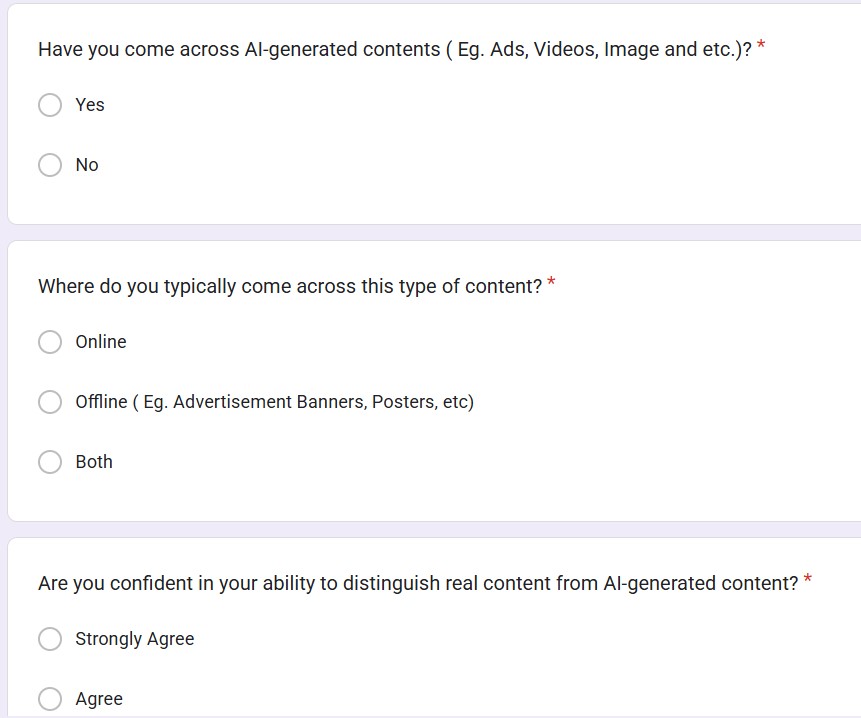Select the No radio button
Screen dimensions: 861x718
tap(50, 165)
